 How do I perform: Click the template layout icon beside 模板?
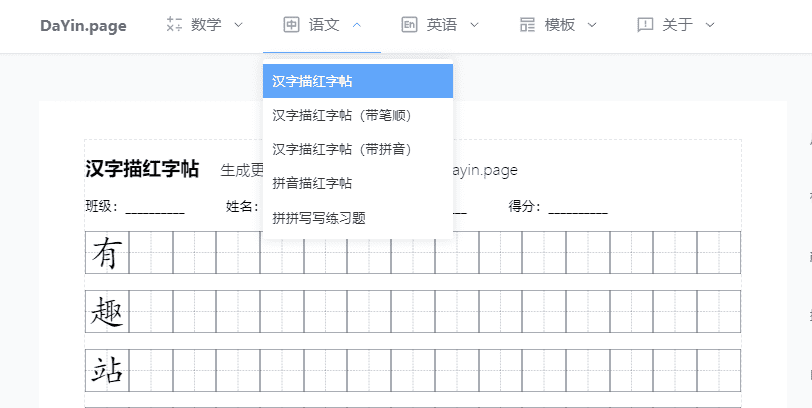click(x=527, y=24)
